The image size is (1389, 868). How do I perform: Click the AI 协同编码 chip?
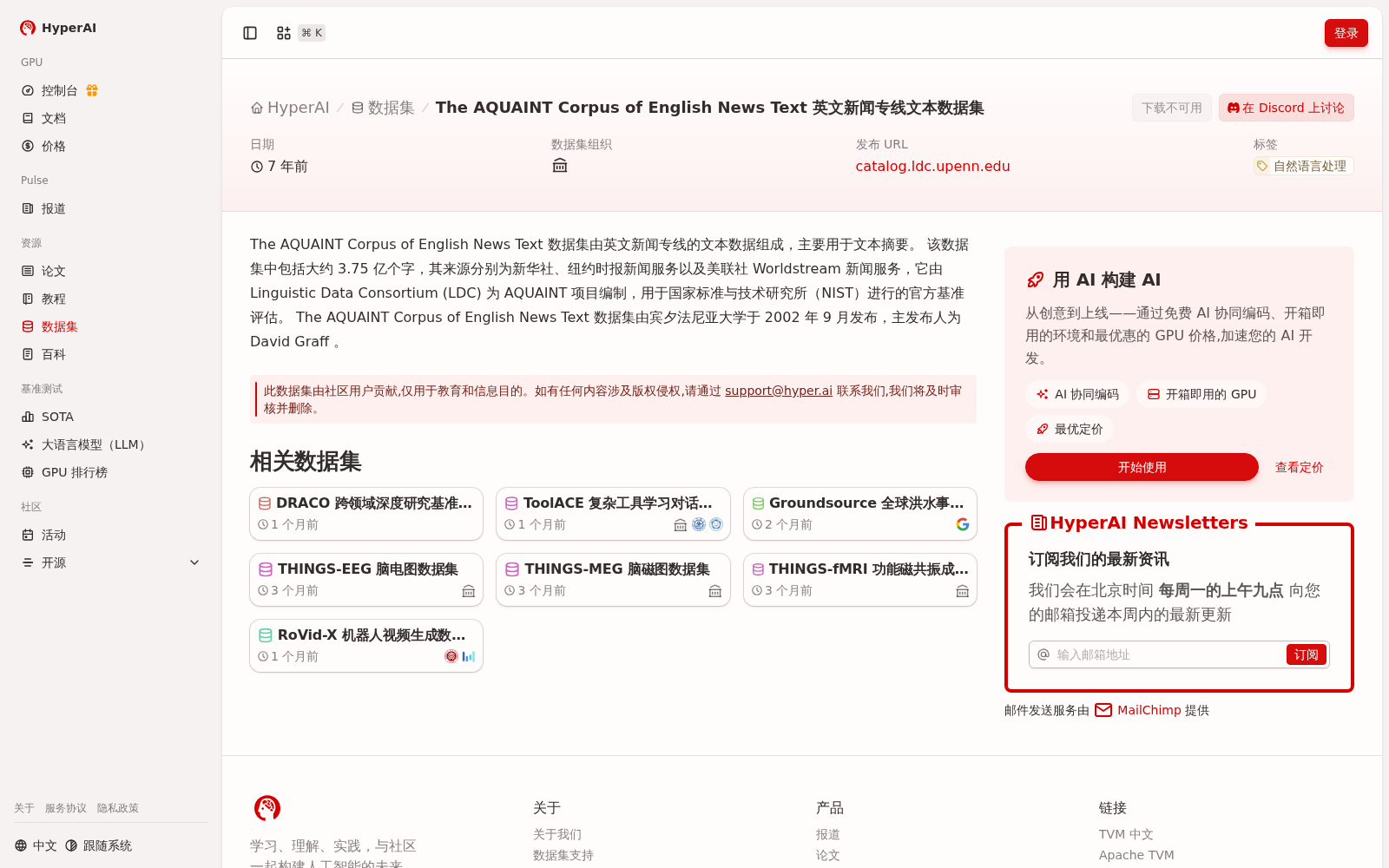1077,394
